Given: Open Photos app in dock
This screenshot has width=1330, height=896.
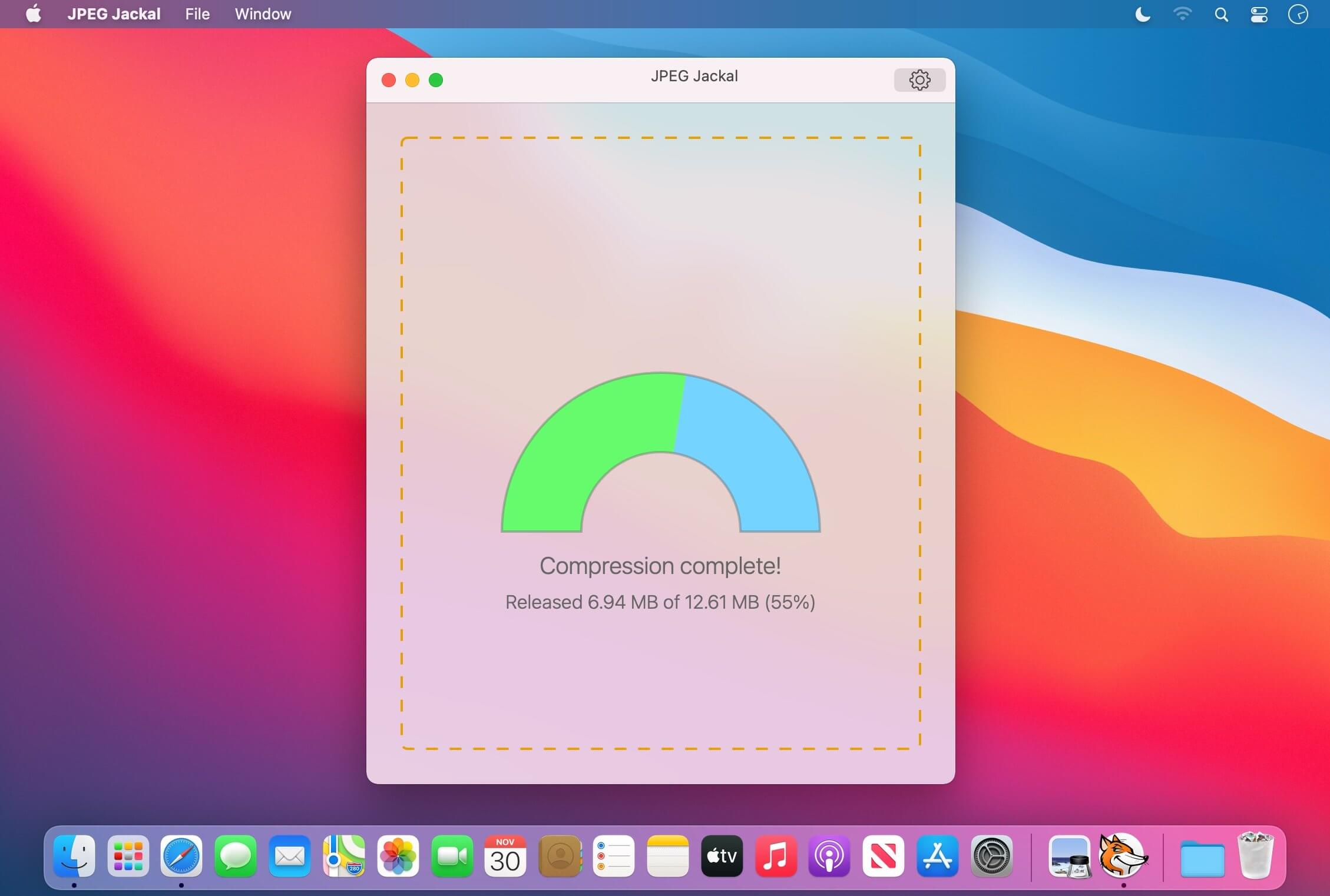Looking at the screenshot, I should point(398,856).
